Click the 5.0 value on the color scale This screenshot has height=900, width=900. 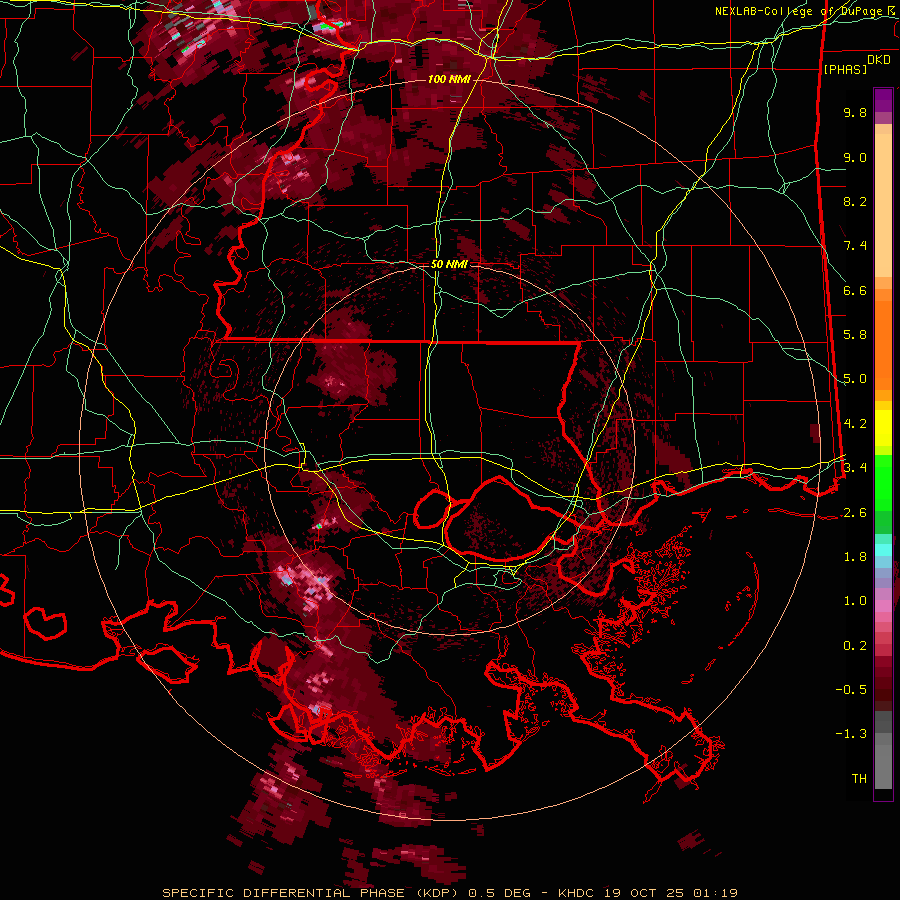855,379
